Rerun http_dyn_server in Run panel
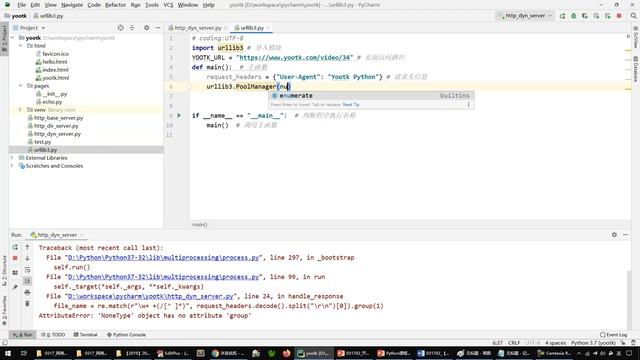Screen dimensions: 640x360 coord(15,247)
